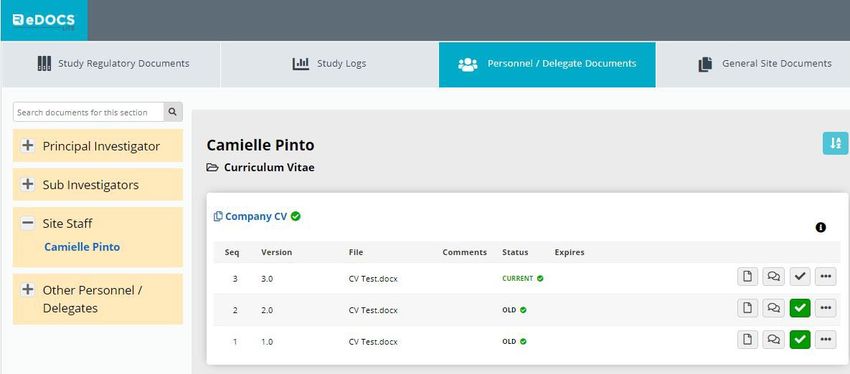Open more options ellipsis for version 3.0
The width and height of the screenshot is (850, 374).
(x=826, y=276)
